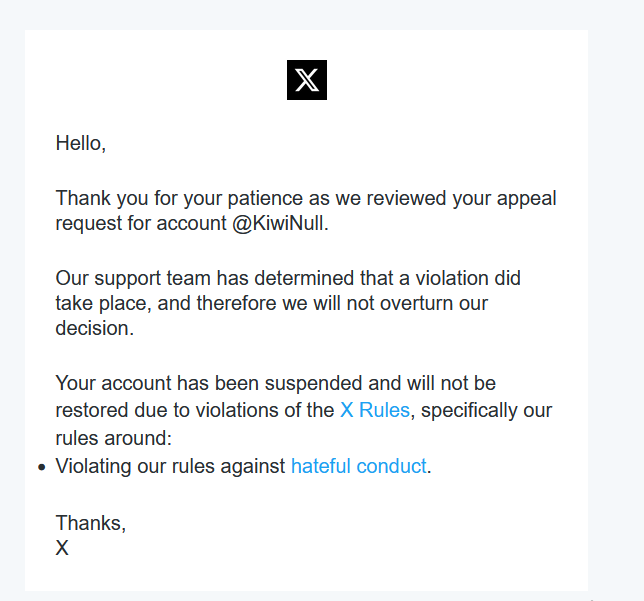The image size is (644, 601).
Task: Click the word "decision."
Action: point(94,328)
